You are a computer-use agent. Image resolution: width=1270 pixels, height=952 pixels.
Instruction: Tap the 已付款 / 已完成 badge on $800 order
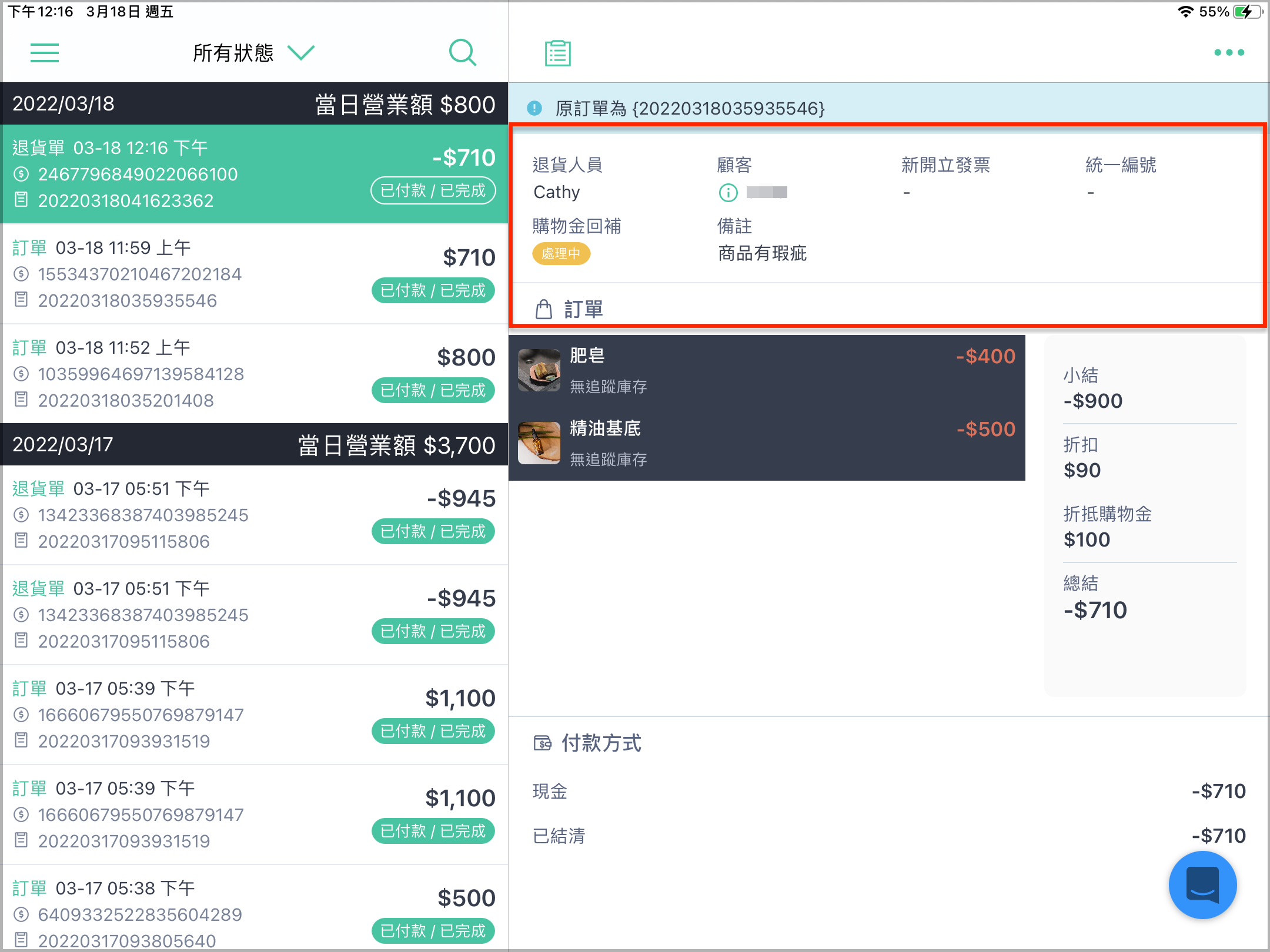(433, 390)
